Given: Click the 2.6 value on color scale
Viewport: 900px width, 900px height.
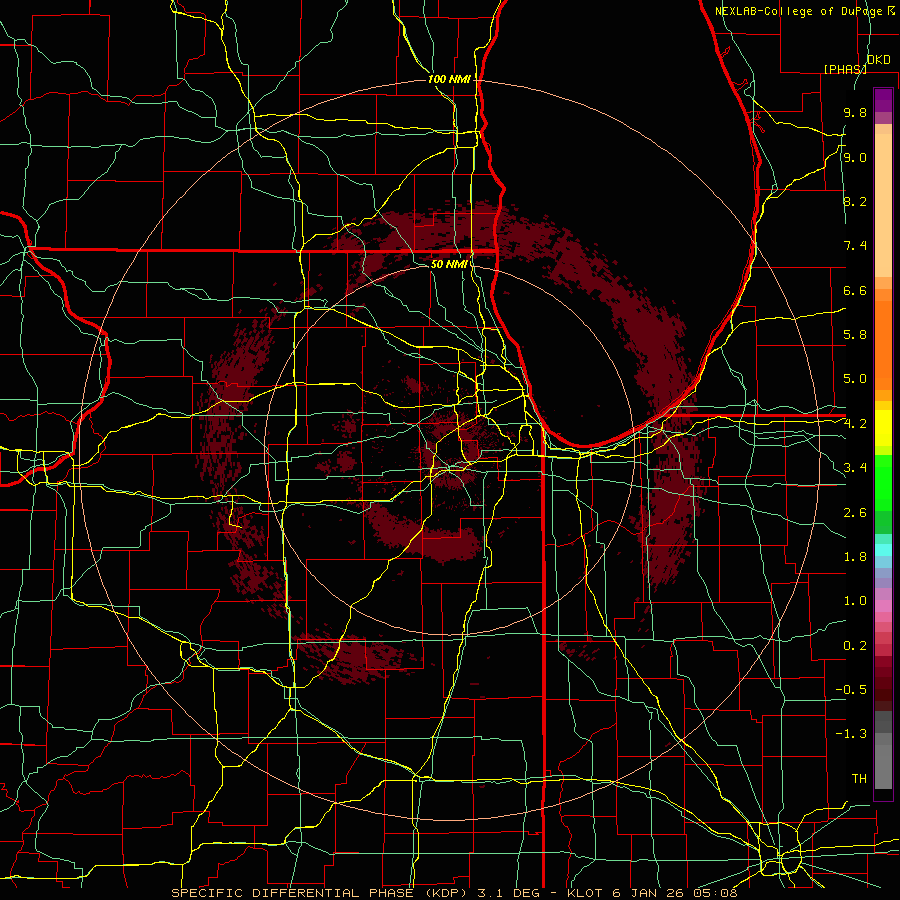Looking at the screenshot, I should 855,513.
